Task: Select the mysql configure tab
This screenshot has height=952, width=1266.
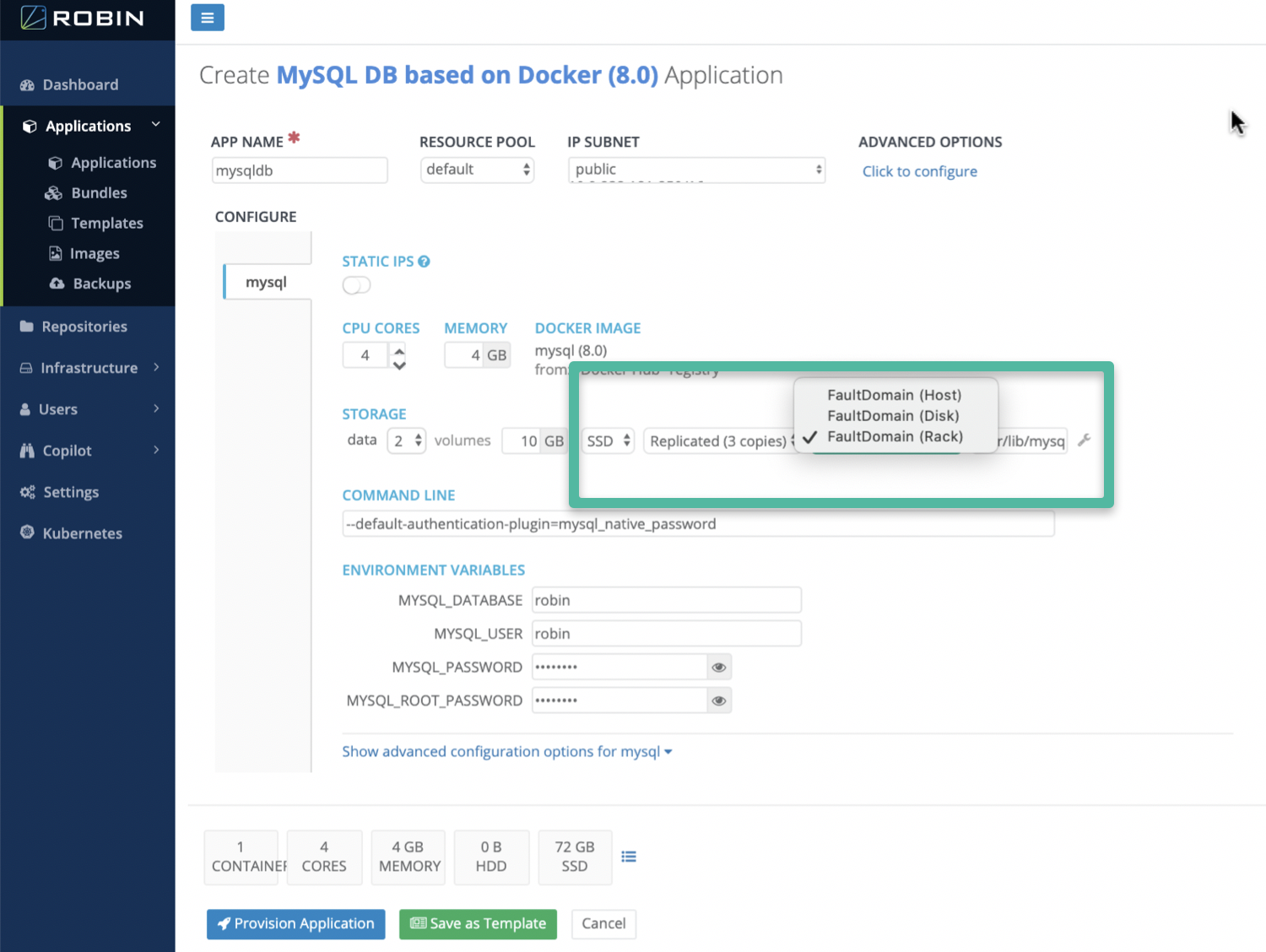Action: pyautogui.click(x=267, y=282)
